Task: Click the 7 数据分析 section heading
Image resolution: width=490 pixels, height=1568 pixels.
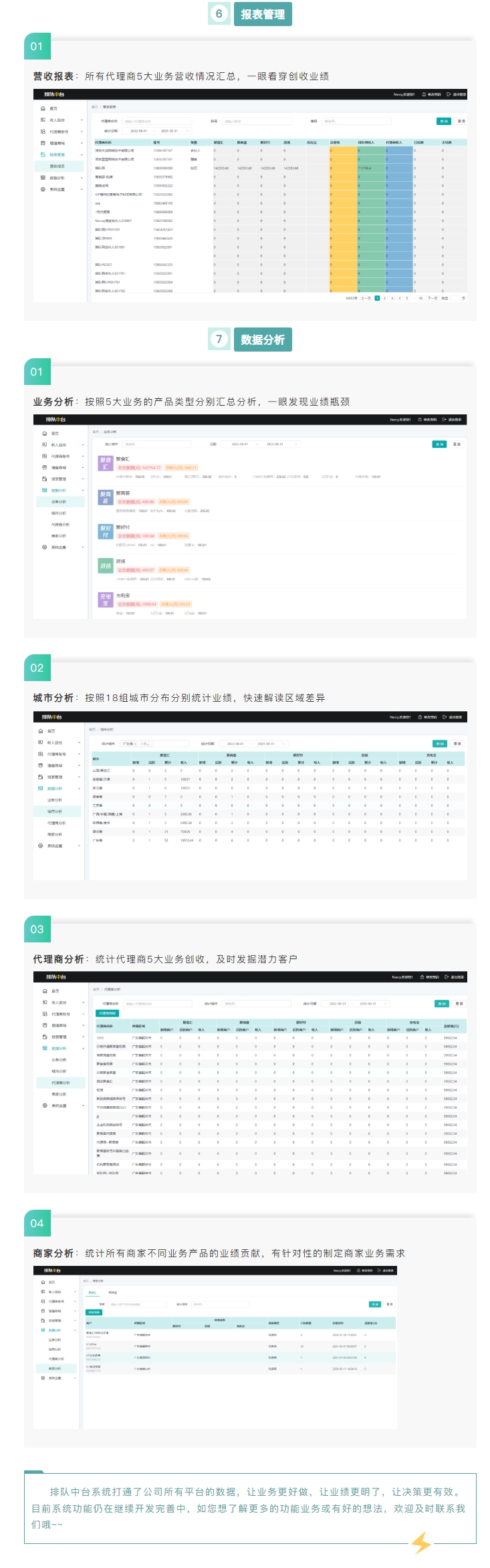Action: (x=251, y=340)
